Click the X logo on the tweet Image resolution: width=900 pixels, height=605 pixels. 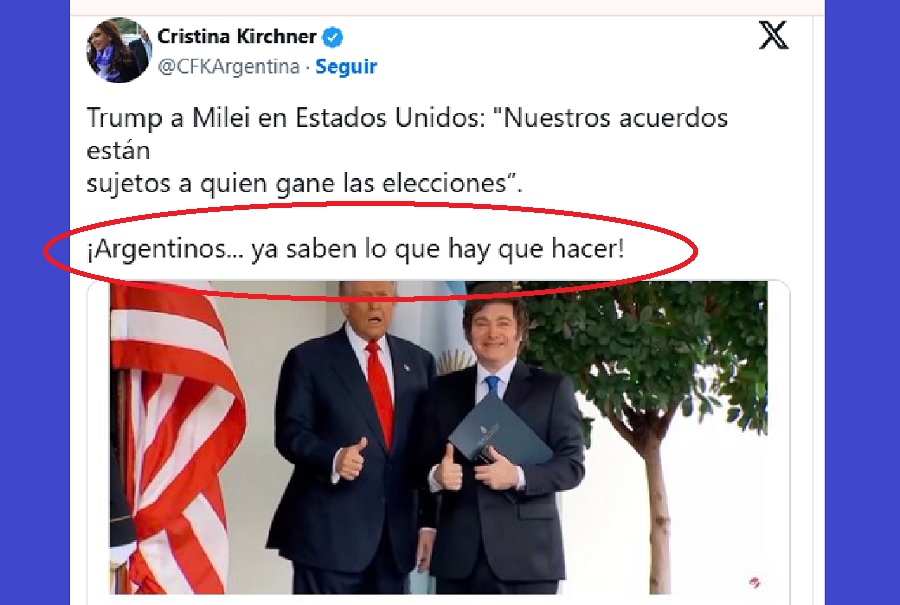coord(773,35)
